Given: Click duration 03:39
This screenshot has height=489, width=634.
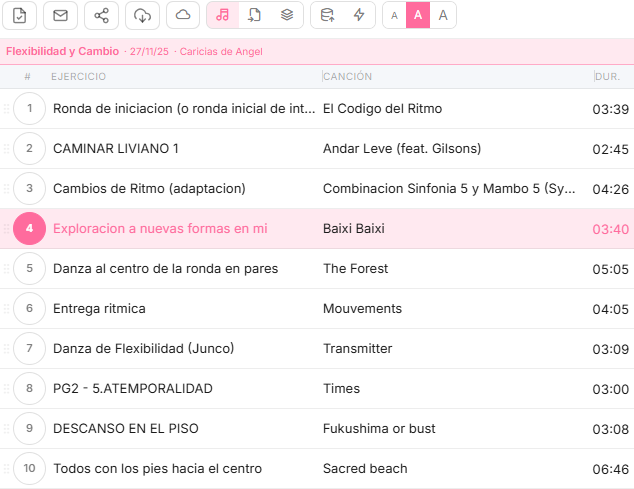Looking at the screenshot, I should pos(611,109).
